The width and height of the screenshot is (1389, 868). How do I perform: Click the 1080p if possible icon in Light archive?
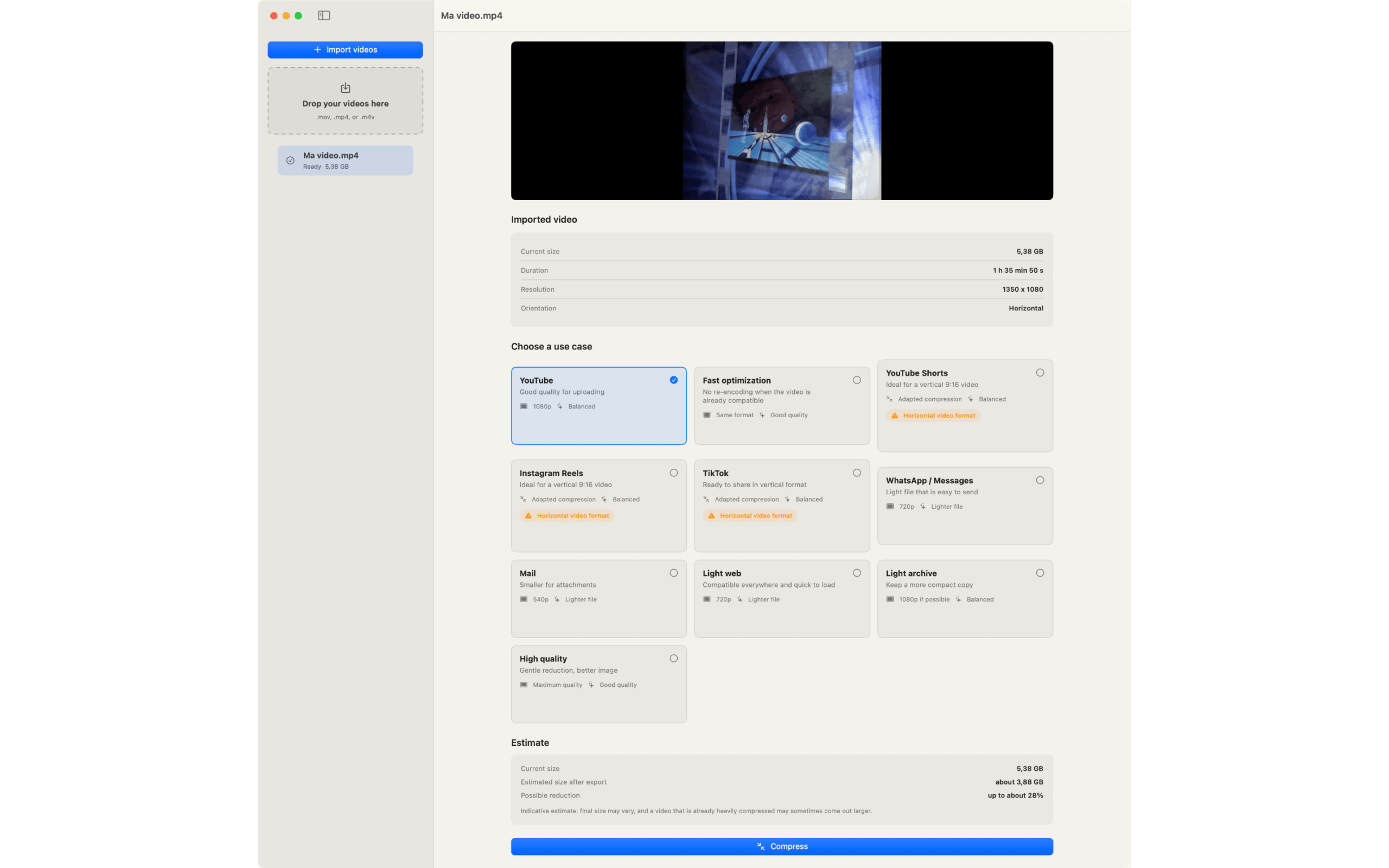(x=890, y=599)
